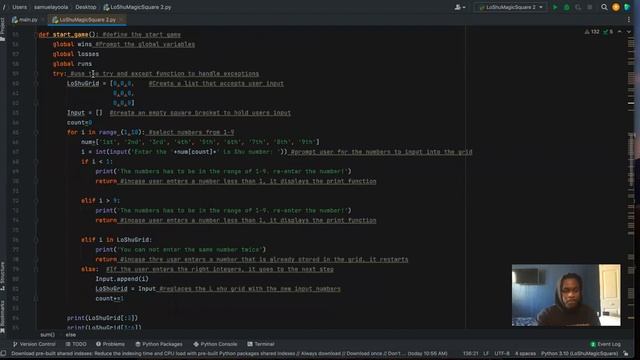Viewport: 640px width, 360px height.
Task: Place cursor on 'count+=1' line
Action: pyautogui.click(x=109, y=299)
